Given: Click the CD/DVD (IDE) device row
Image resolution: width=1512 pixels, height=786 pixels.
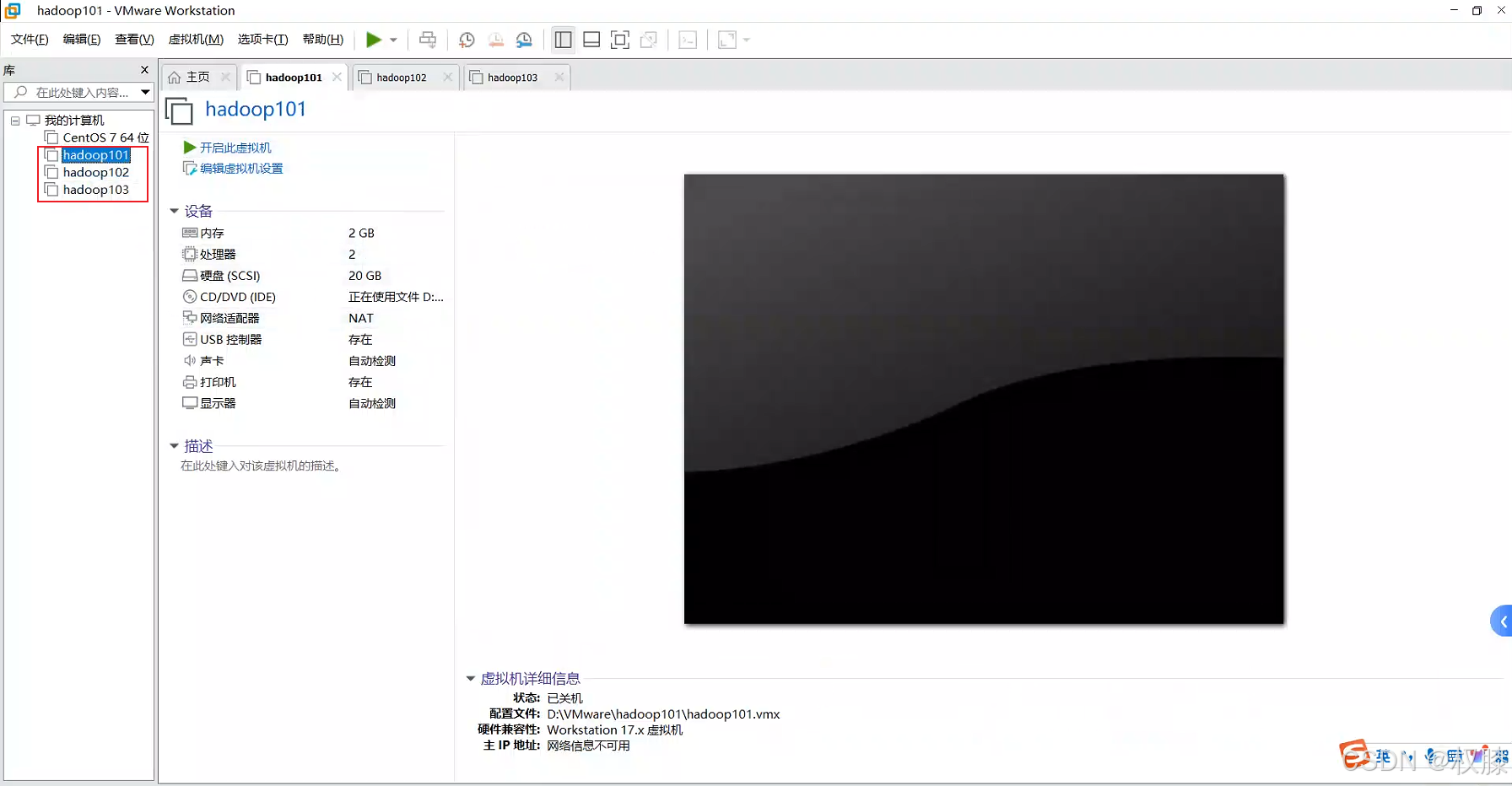Looking at the screenshot, I should (x=312, y=297).
